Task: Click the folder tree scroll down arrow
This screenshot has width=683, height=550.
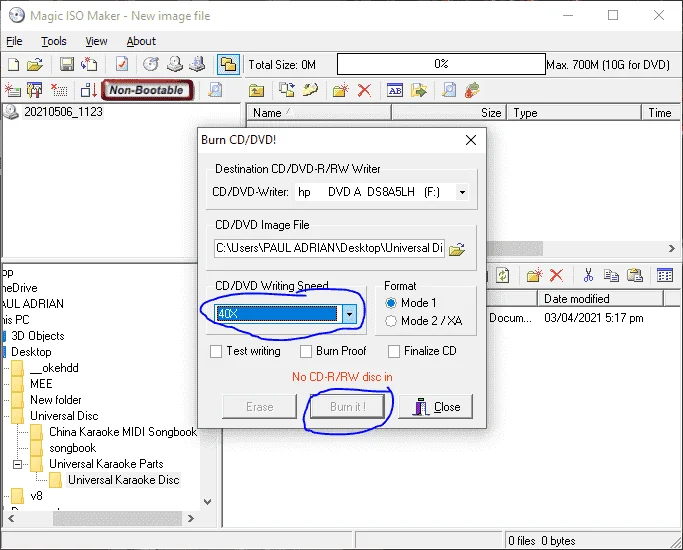Action: 208,502
